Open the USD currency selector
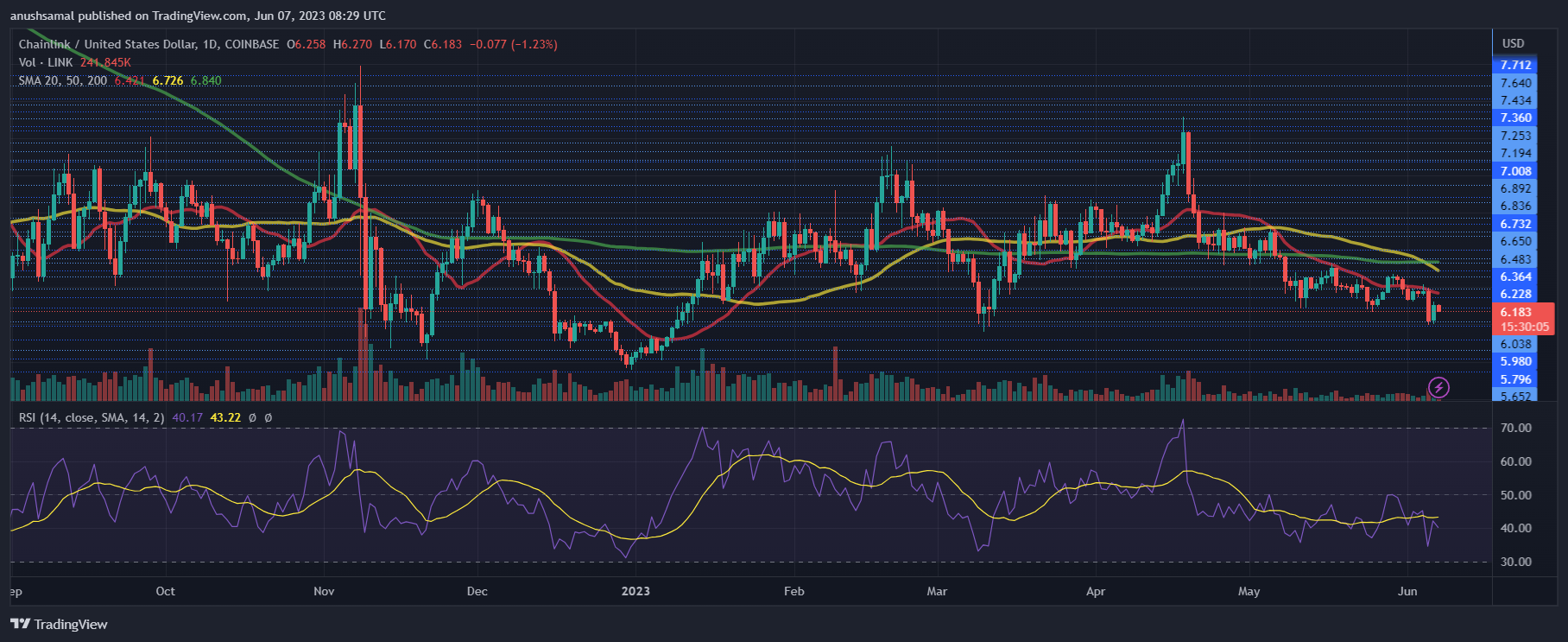This screenshot has height=642, width=1568. (1513, 43)
